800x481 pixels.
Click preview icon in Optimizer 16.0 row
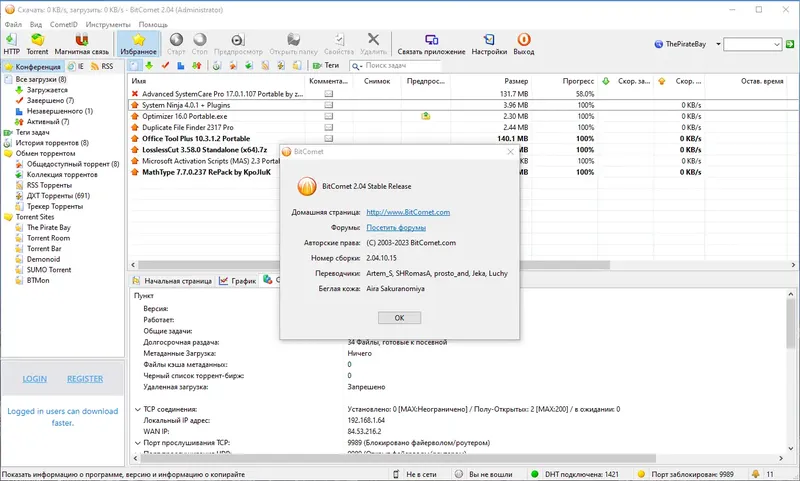pos(426,116)
